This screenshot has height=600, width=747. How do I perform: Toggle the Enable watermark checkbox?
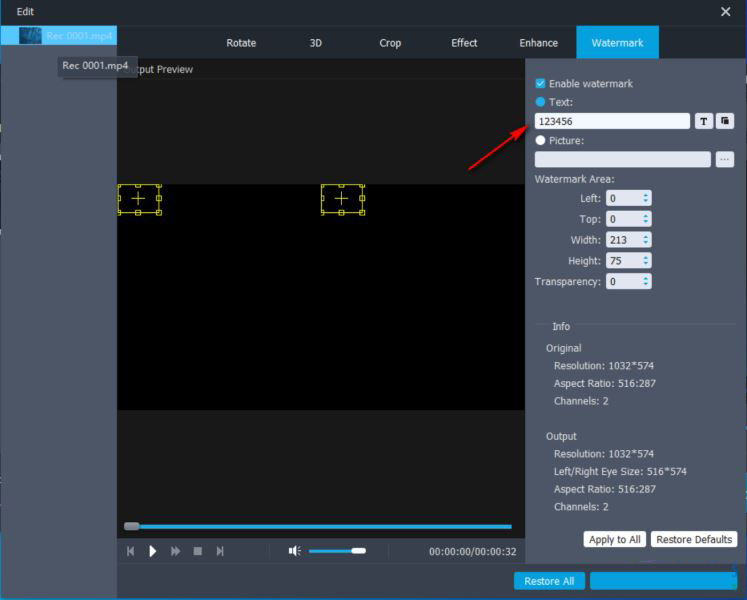tap(540, 83)
